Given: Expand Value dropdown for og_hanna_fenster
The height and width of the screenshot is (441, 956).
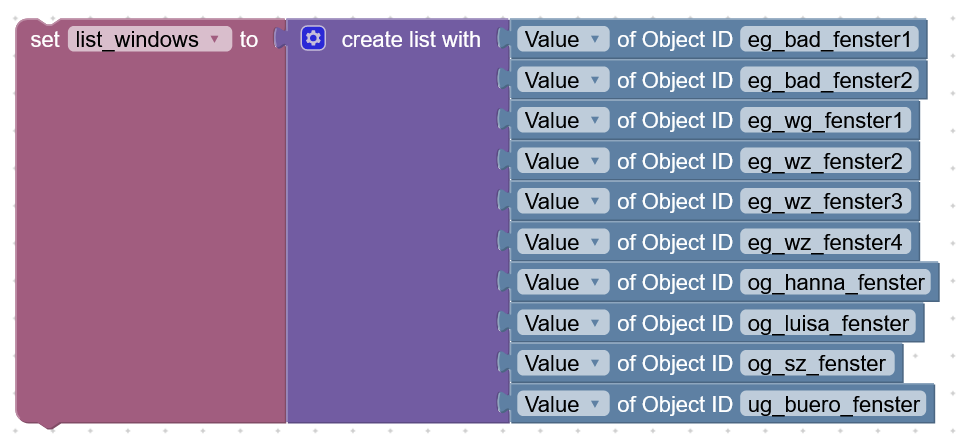Looking at the screenshot, I should click(563, 283).
